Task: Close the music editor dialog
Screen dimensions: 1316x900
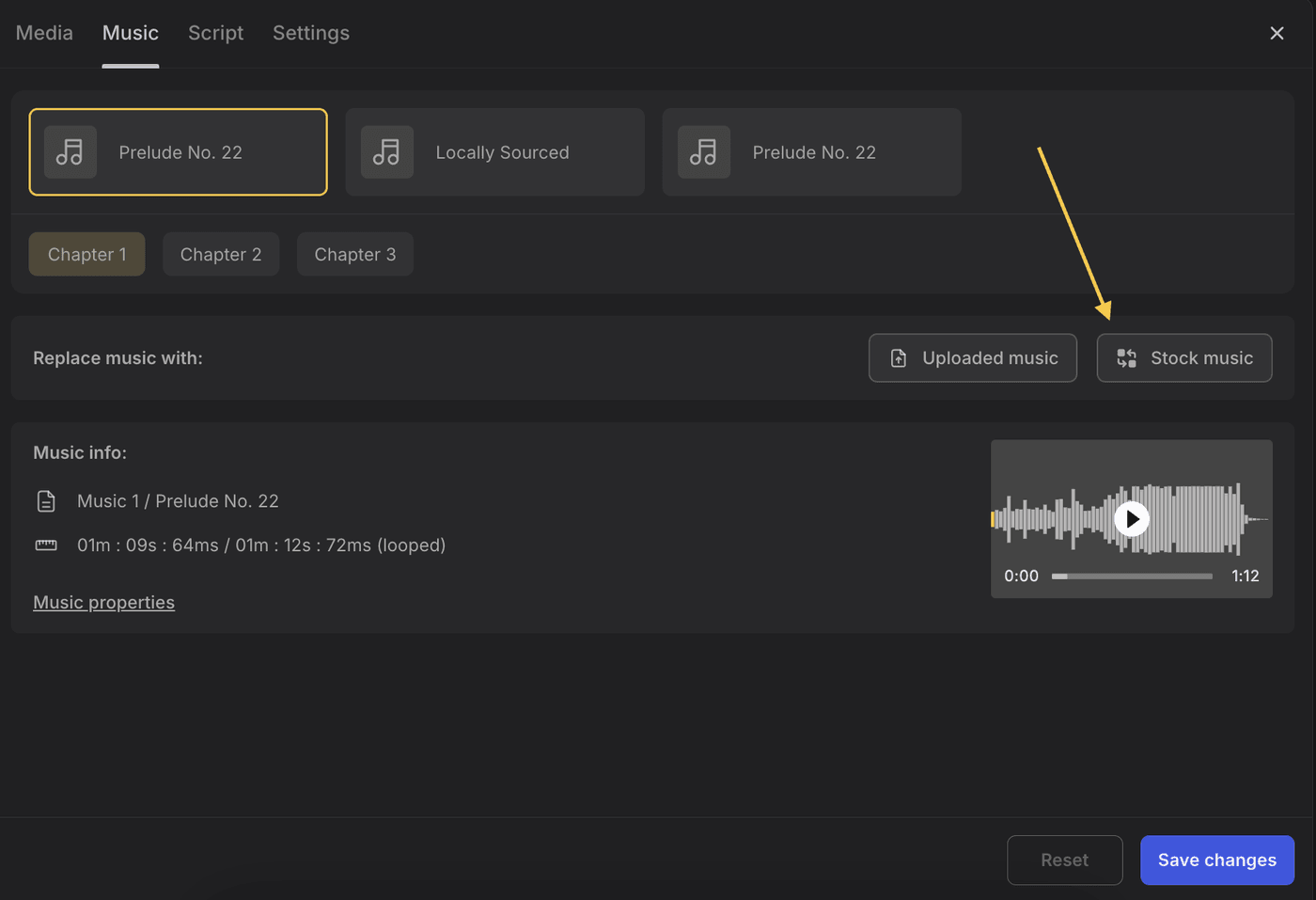Action: [1277, 33]
